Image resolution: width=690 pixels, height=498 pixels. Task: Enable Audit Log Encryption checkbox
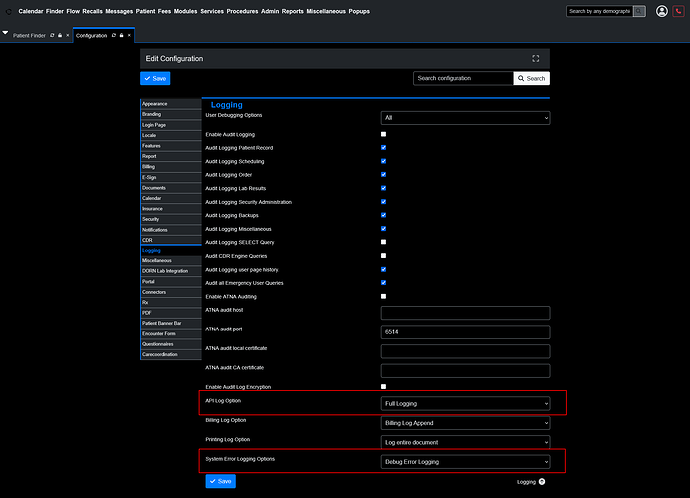pyautogui.click(x=383, y=387)
